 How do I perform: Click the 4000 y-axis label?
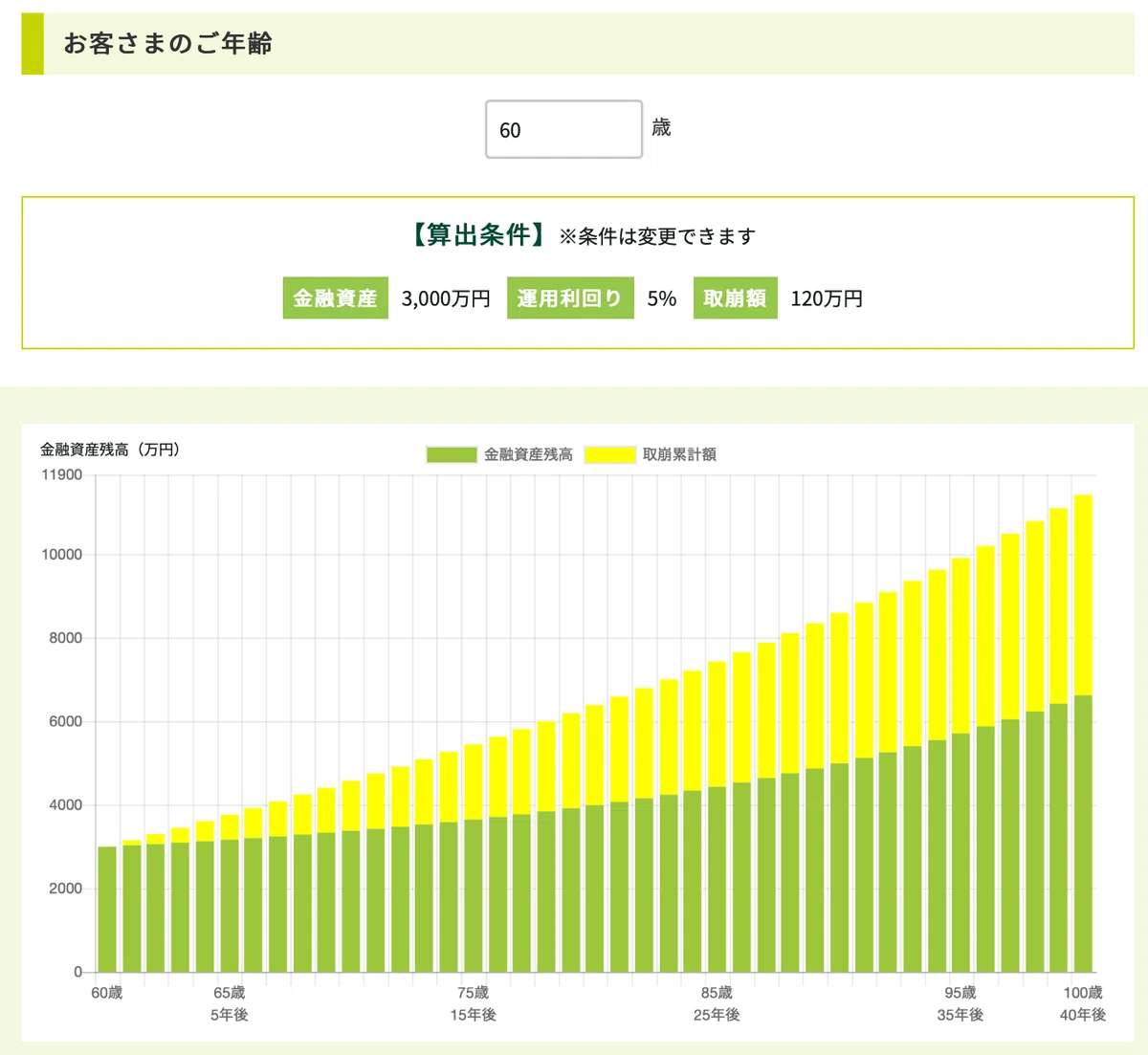coord(66,805)
